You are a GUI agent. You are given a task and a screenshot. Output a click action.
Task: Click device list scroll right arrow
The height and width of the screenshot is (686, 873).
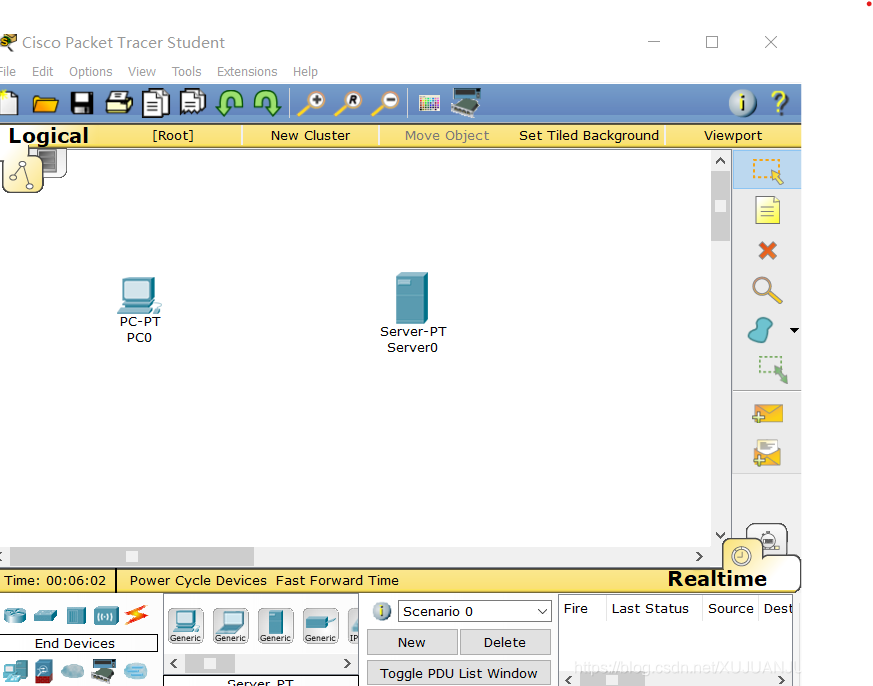347,663
